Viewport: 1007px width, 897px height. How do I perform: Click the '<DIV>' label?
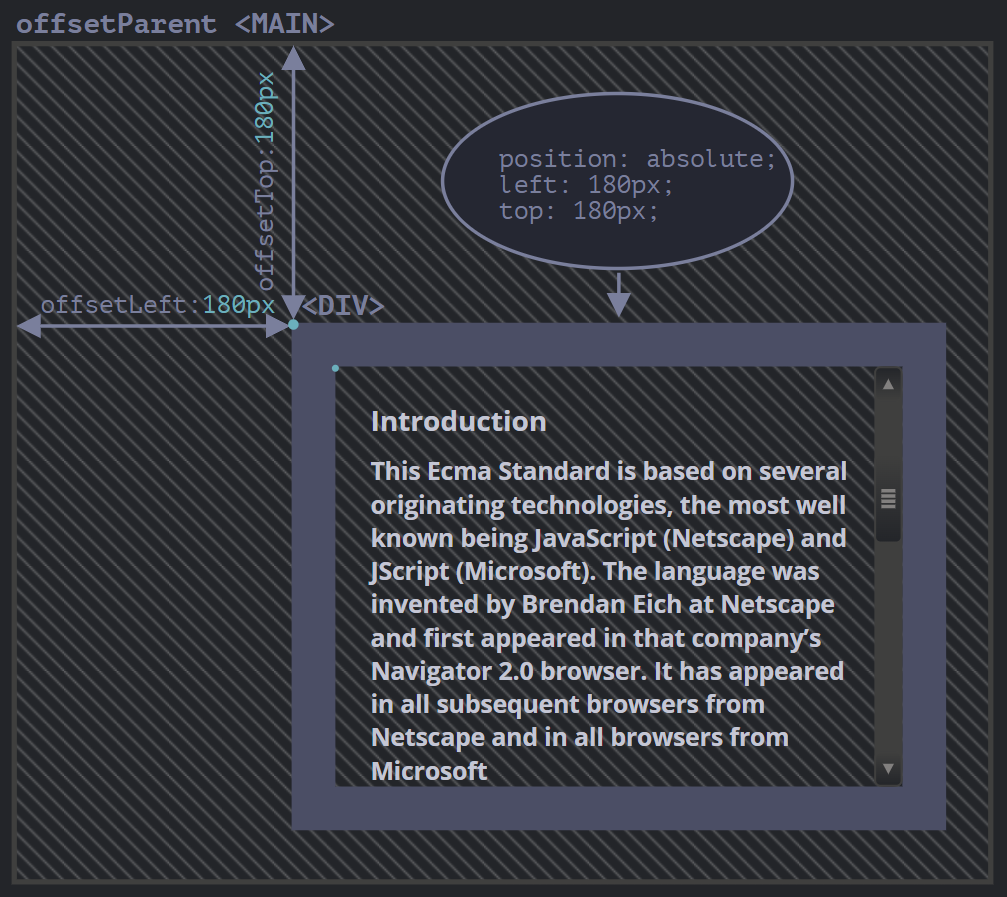coord(343,306)
